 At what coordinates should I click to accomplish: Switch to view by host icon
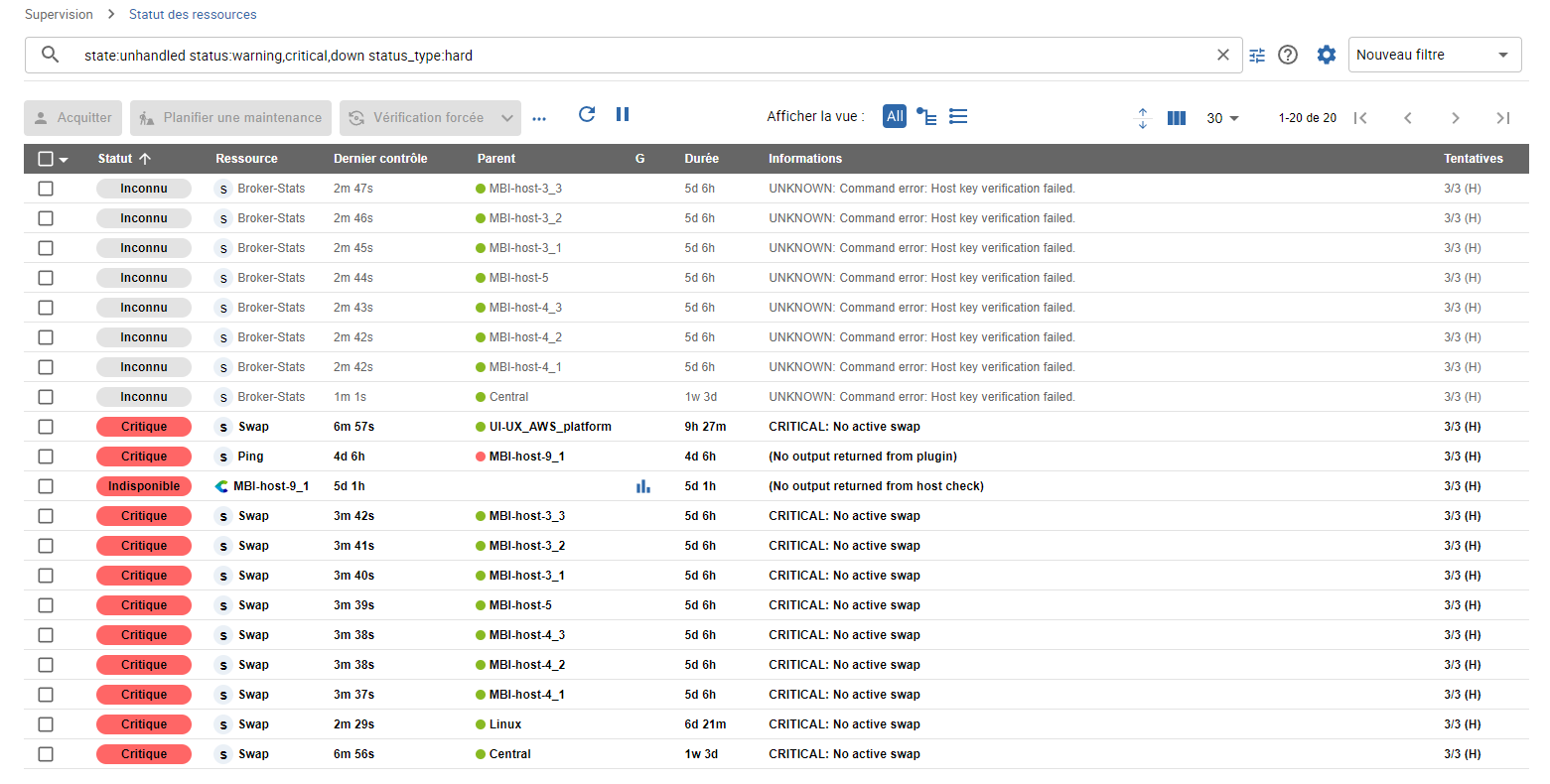(926, 117)
